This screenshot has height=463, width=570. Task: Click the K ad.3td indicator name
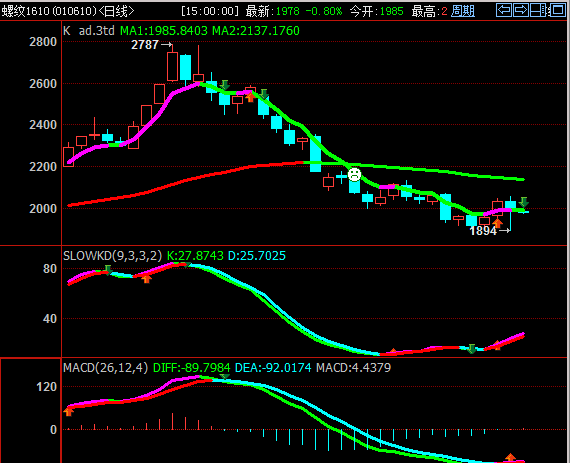click(89, 31)
